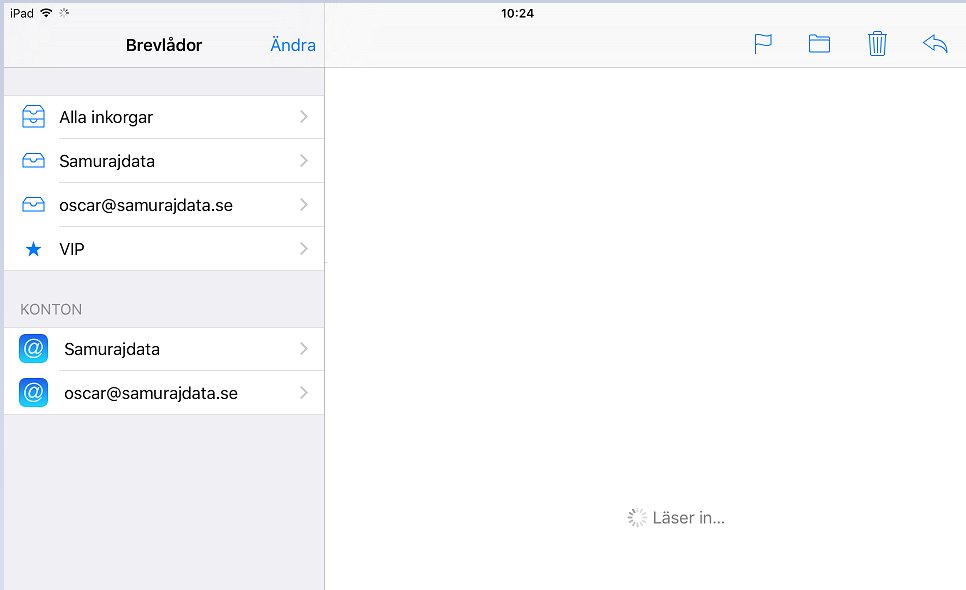Open the oscar@samurajdata.se inbox row
966x590 pixels.
pos(164,204)
